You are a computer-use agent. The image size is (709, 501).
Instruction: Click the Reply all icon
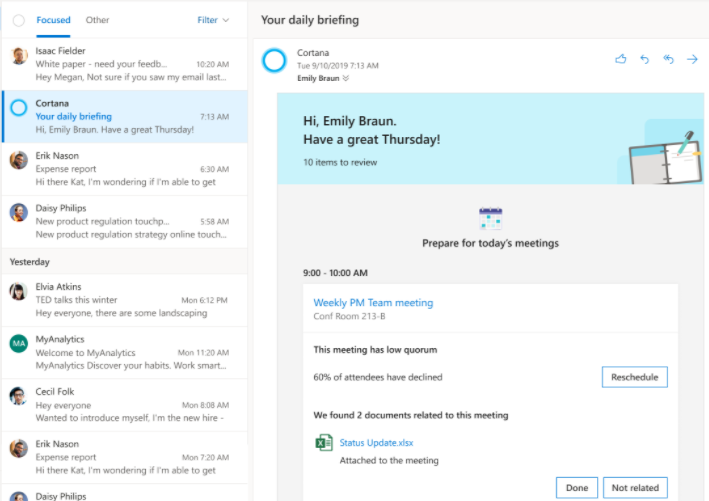(668, 60)
